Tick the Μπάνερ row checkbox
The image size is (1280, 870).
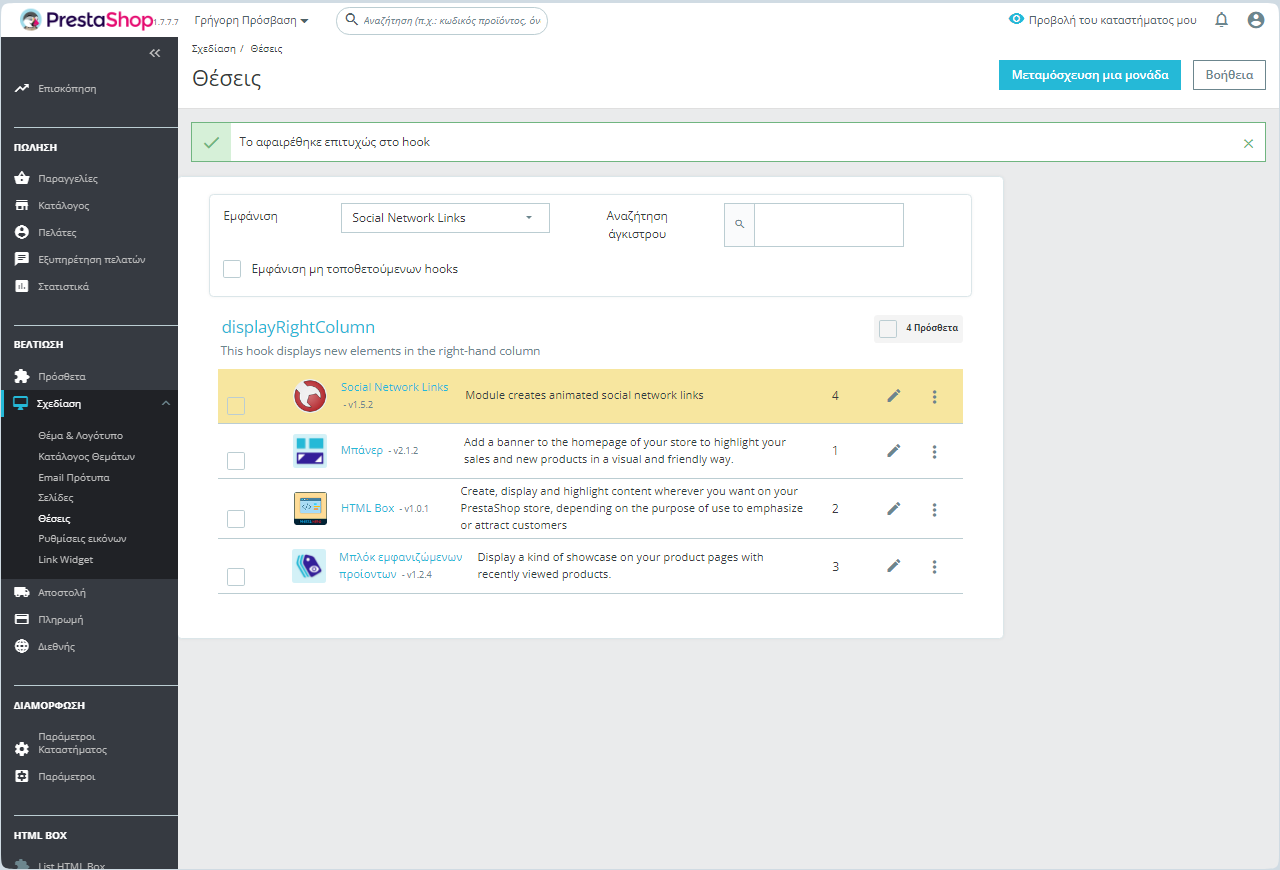coord(236,461)
